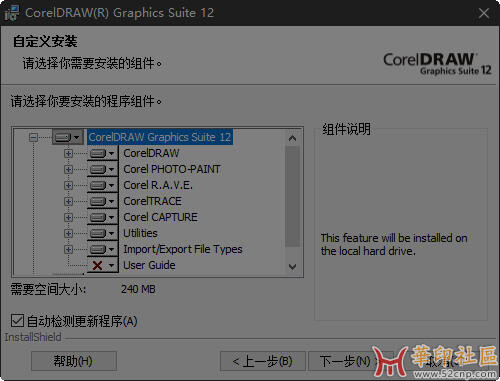Screen dimensions: 500x381
Task: Collapse the CorelDRAW Graphics Suite 12 root node
Action: [x=33, y=137]
